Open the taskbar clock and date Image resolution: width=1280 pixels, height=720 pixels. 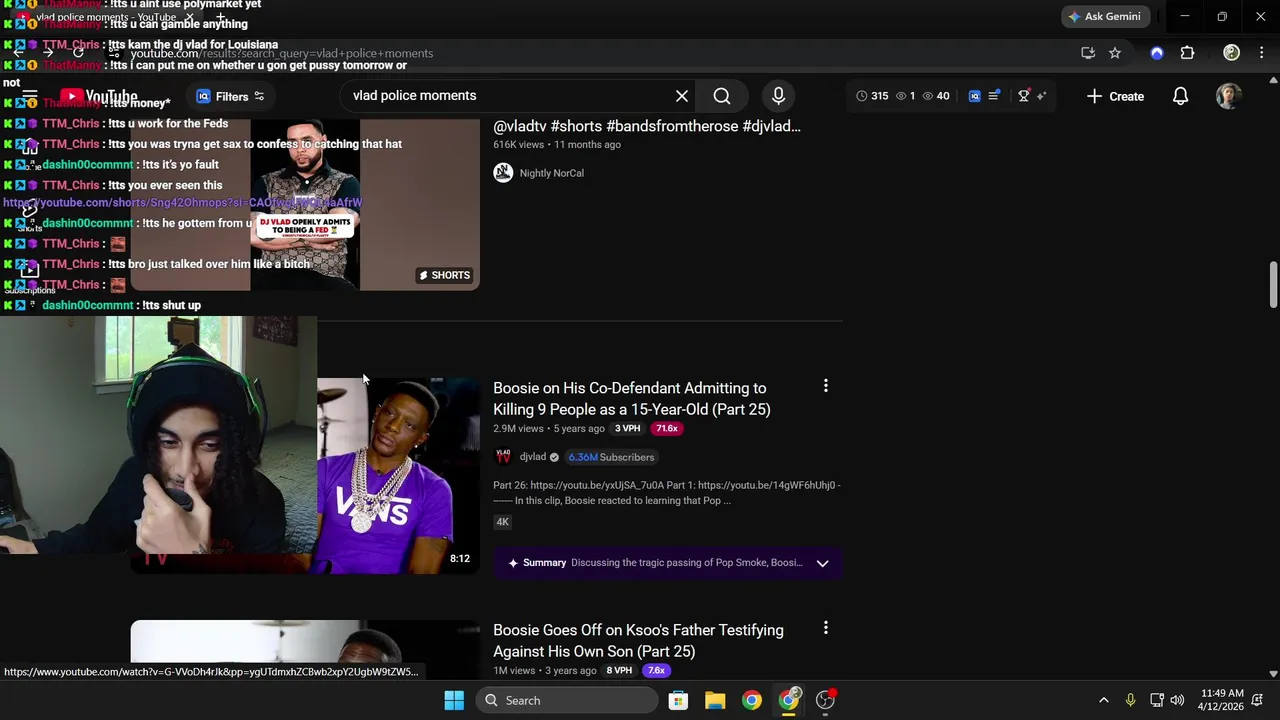click(x=1222, y=700)
